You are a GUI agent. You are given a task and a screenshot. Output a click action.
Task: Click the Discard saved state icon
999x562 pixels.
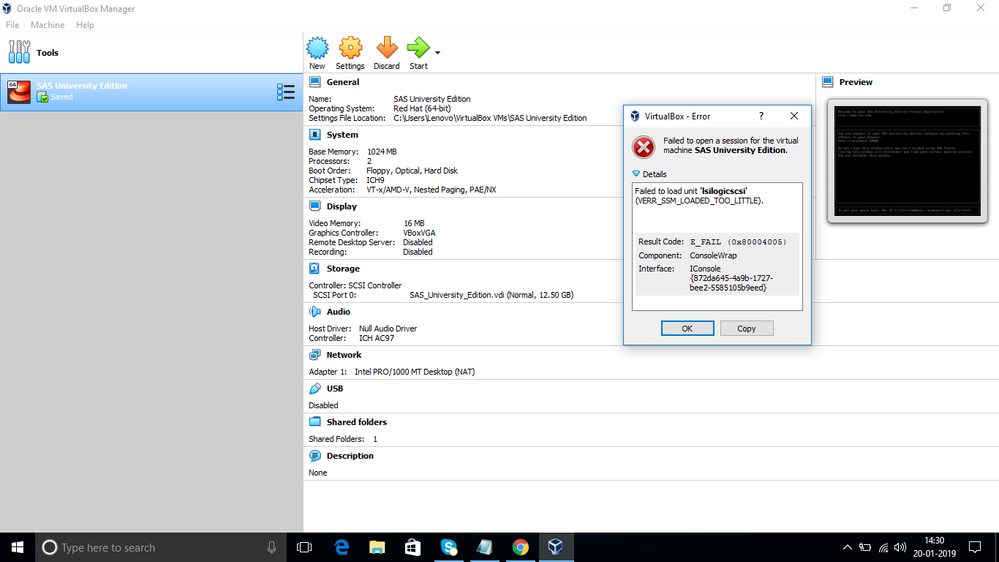[387, 48]
